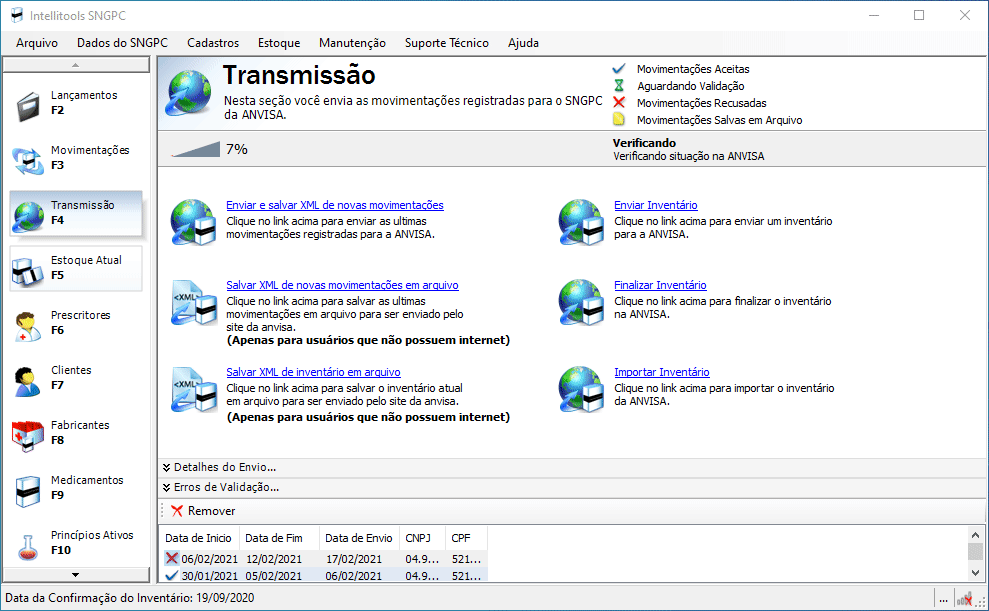Expand Detalhes do Envio section
Screen dimensions: 989x611
(x=219, y=467)
